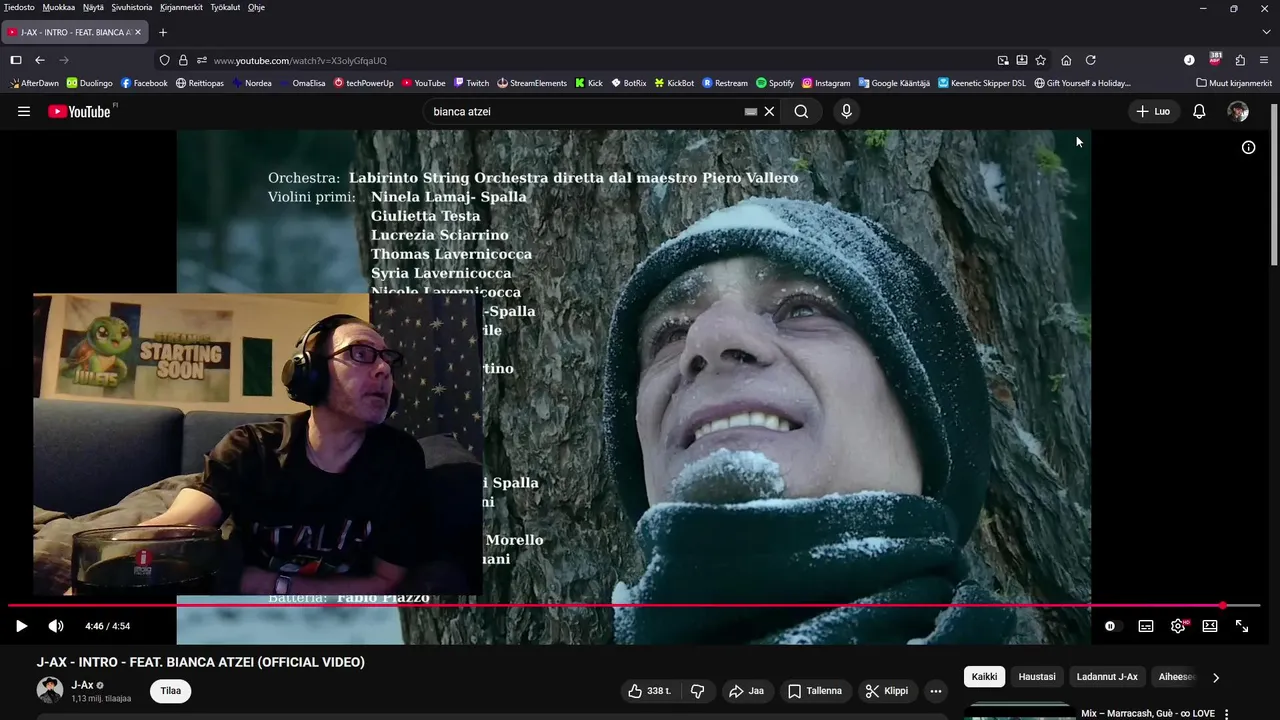This screenshot has height=720, width=1280.
Task: Open the extensions puzzle icon
Action: pos(1240,60)
